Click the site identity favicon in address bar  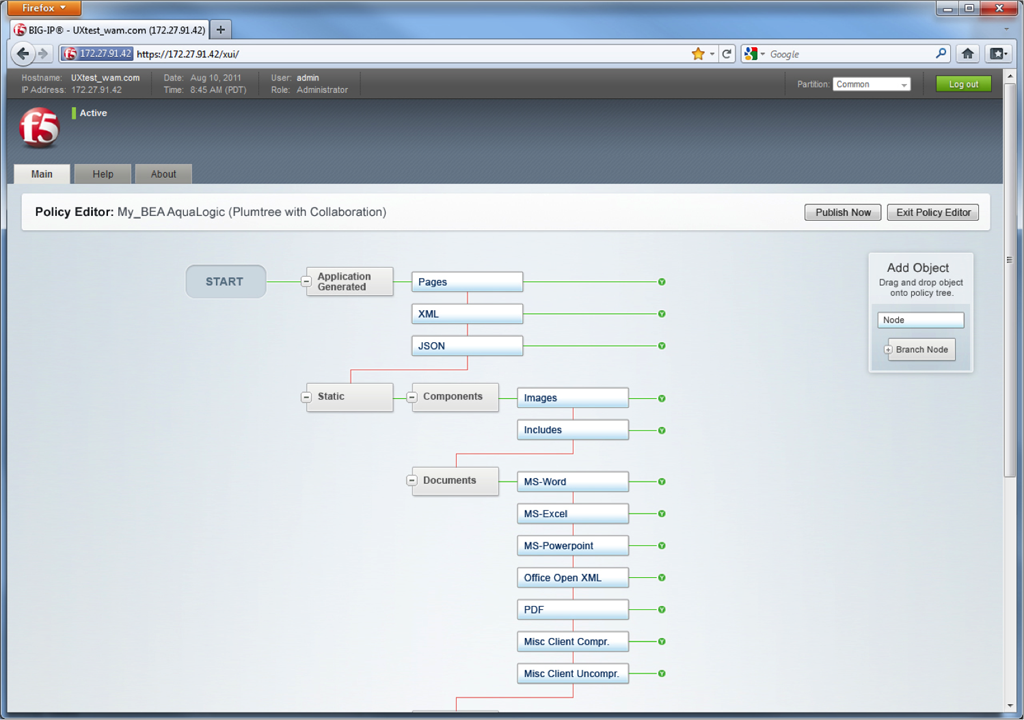pyautogui.click(x=71, y=54)
